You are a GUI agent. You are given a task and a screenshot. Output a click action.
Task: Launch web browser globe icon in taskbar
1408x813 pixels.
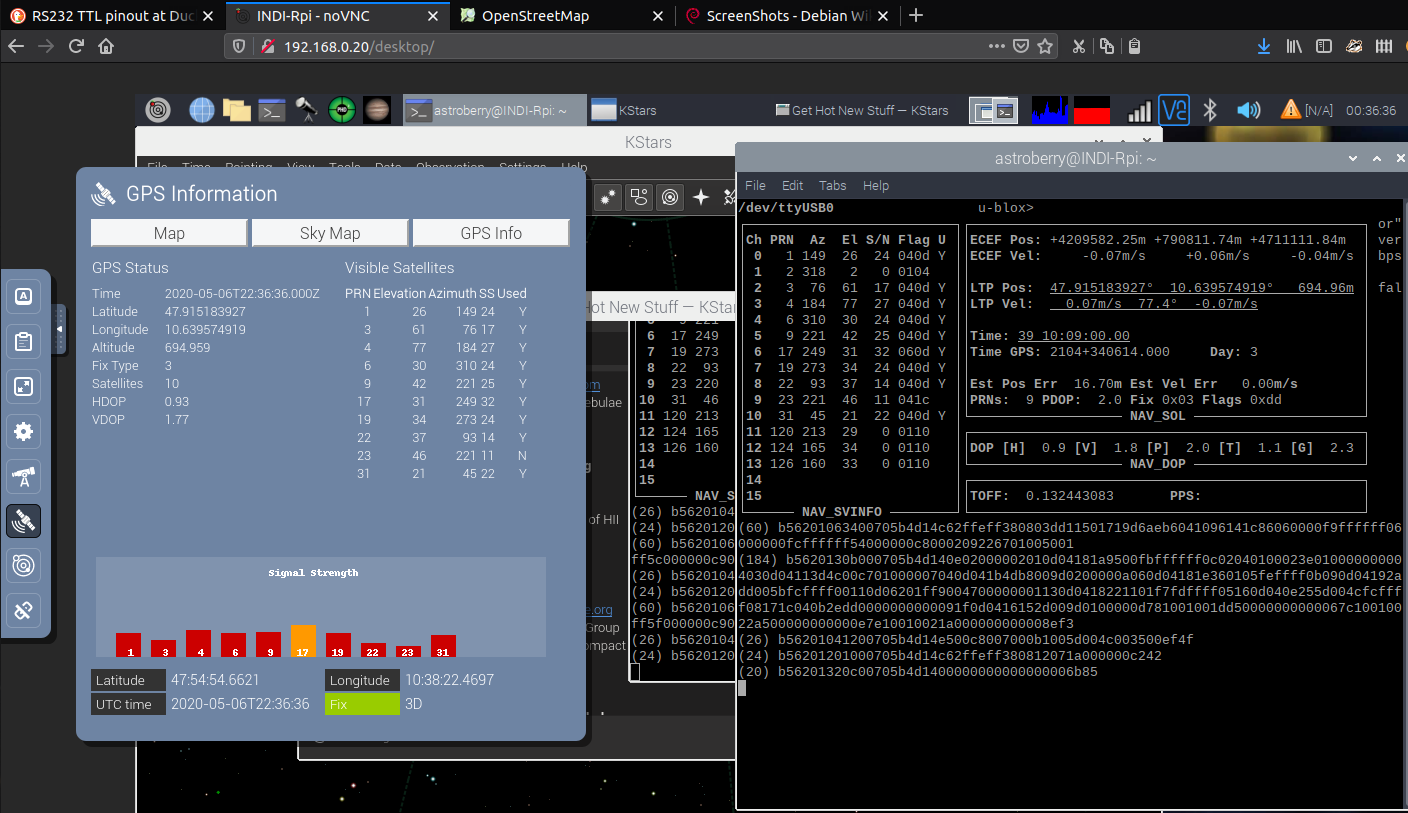coord(202,110)
